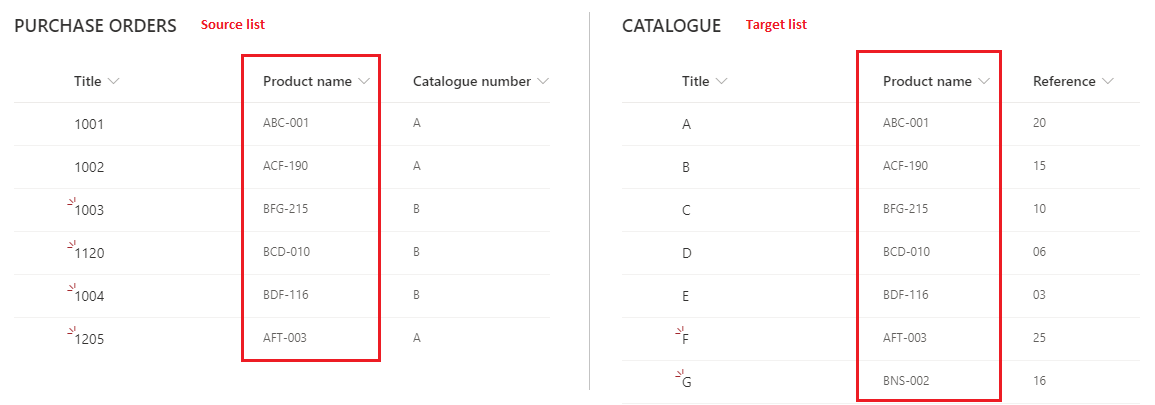The image size is (1155, 405).
Task: Click the new-item marker beside order 1004
Action: [72, 288]
